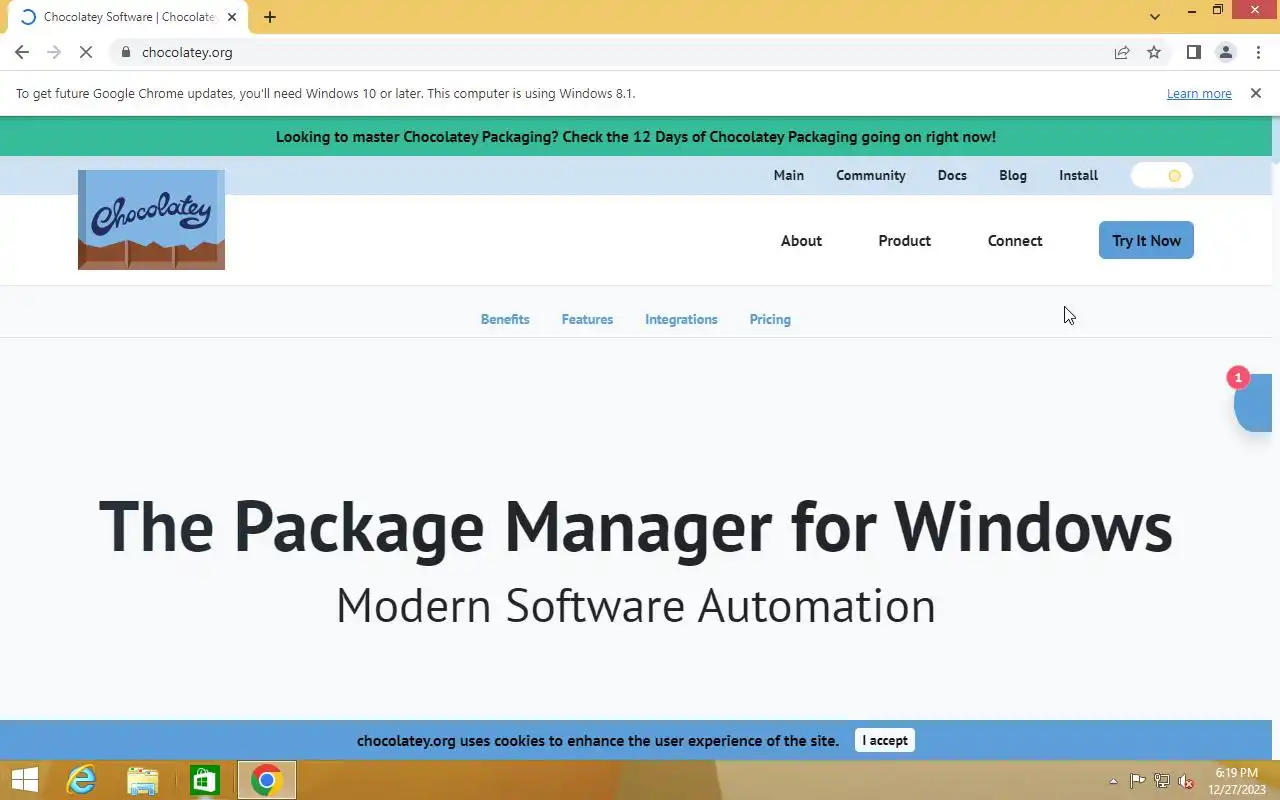Show hidden tray icons arrow

(x=1113, y=781)
